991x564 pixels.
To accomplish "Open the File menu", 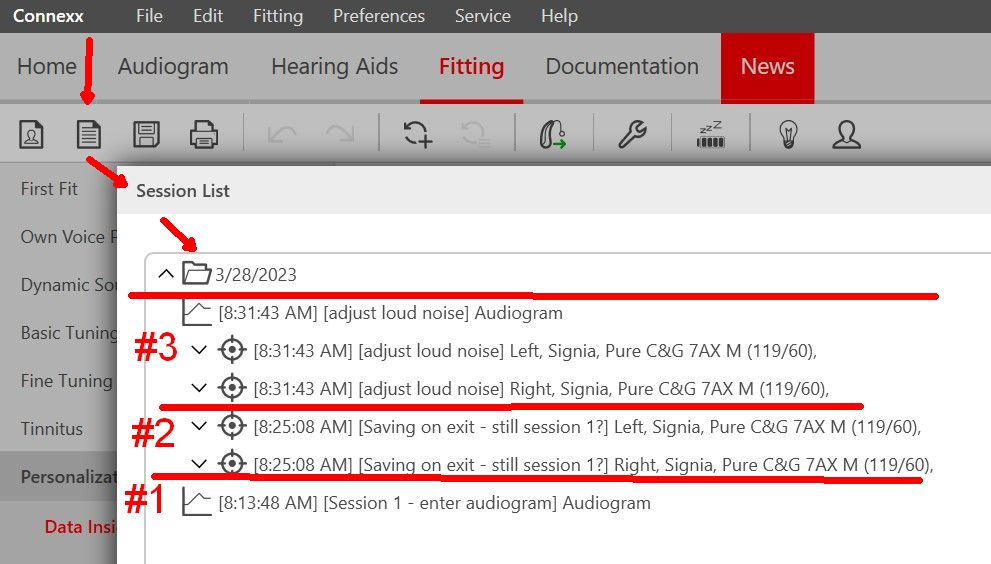I will click(149, 16).
